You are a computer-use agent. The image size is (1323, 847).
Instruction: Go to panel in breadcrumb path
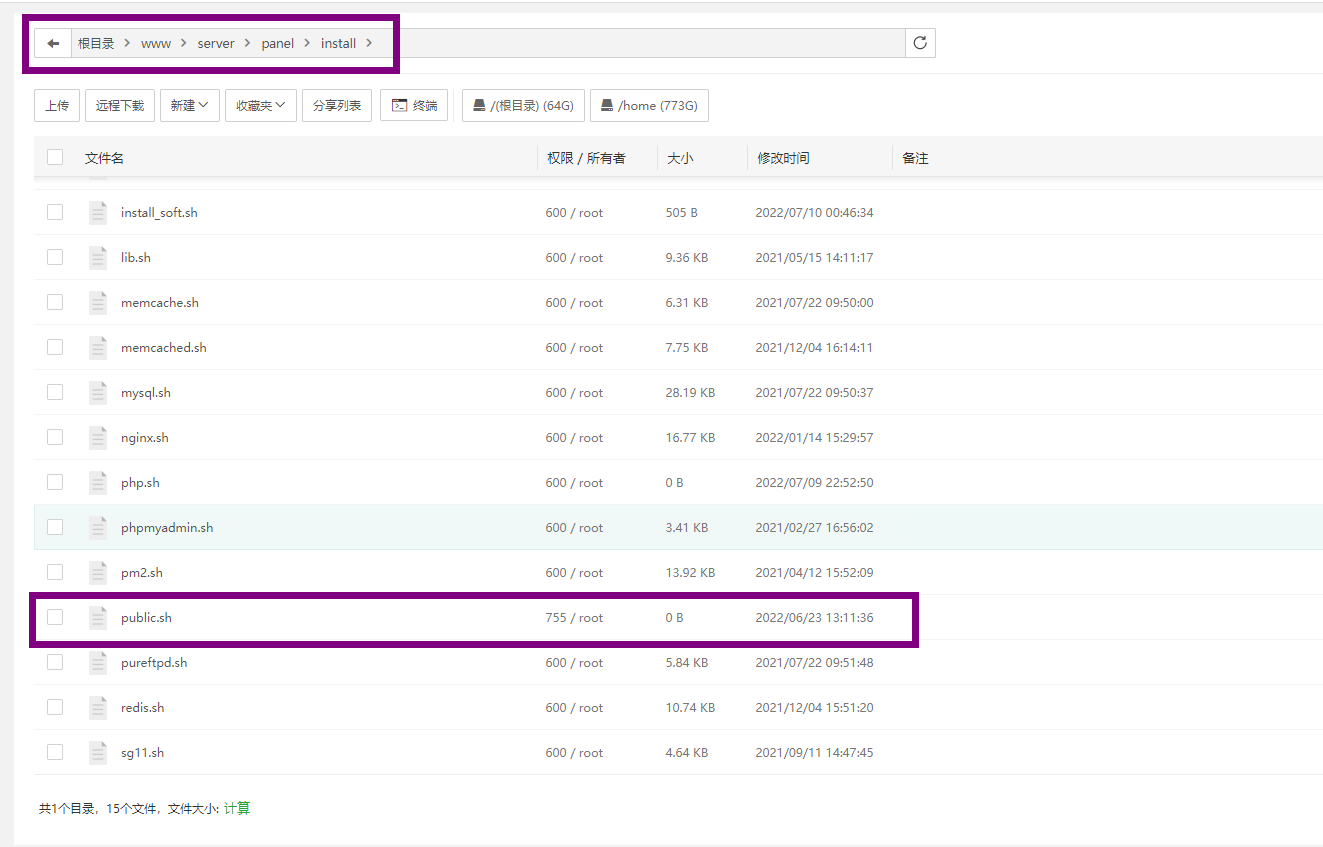278,43
